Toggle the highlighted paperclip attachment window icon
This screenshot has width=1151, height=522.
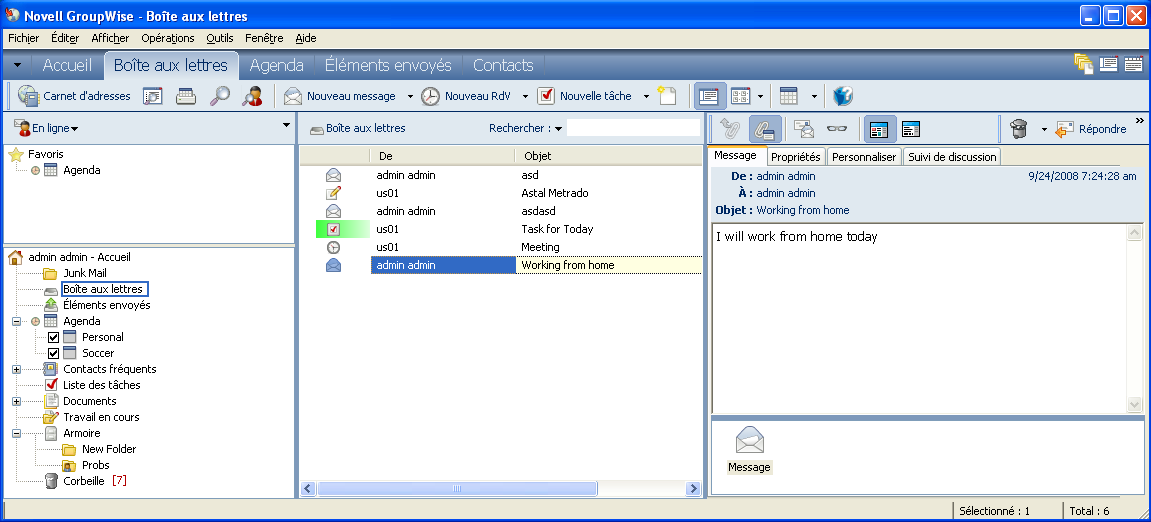[764, 129]
